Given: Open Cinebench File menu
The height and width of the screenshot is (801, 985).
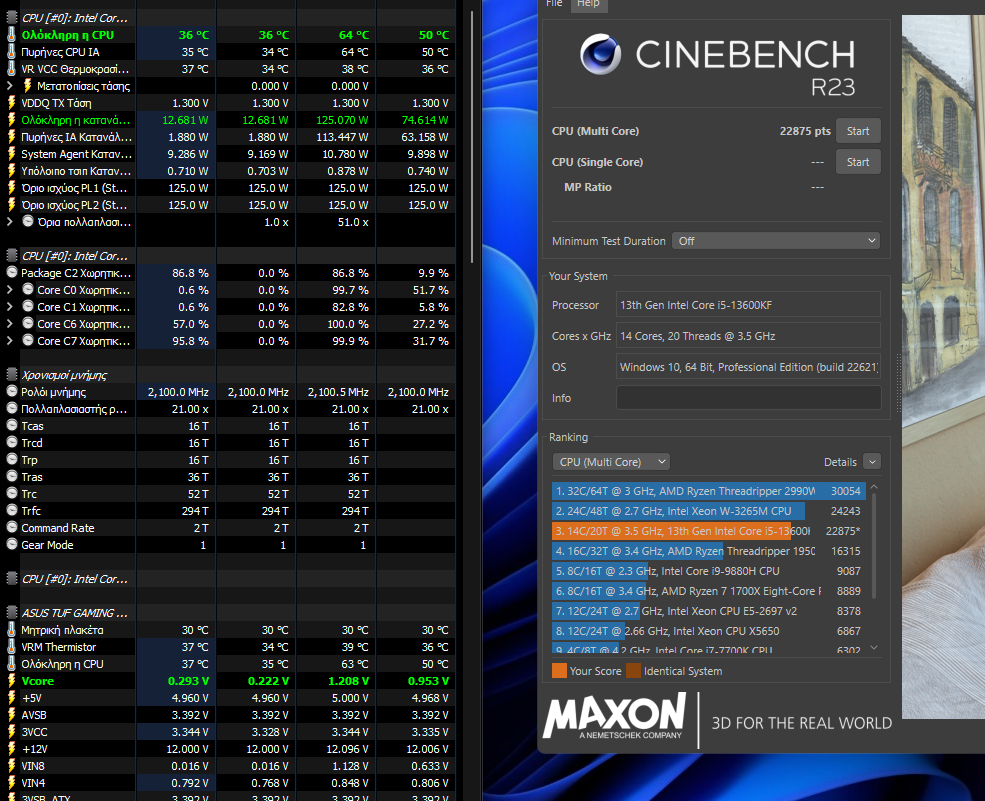Looking at the screenshot, I should click(554, 4).
